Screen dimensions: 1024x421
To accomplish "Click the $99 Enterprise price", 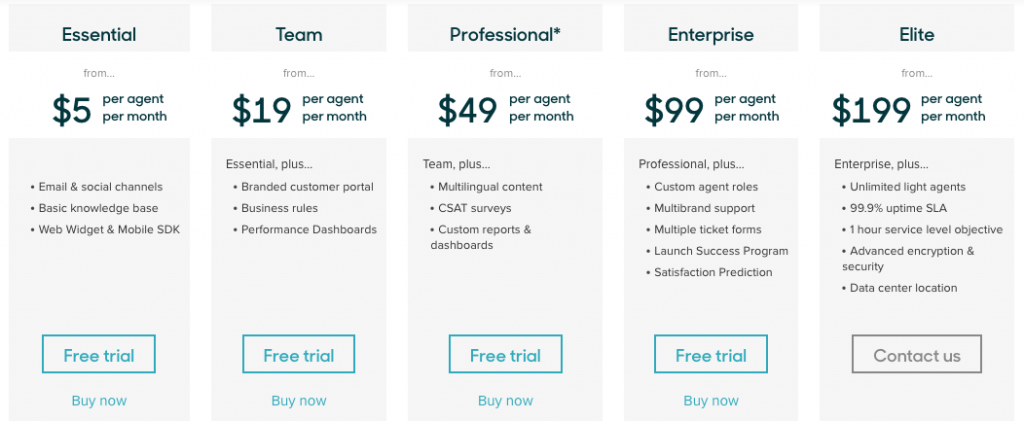I will click(x=674, y=109).
